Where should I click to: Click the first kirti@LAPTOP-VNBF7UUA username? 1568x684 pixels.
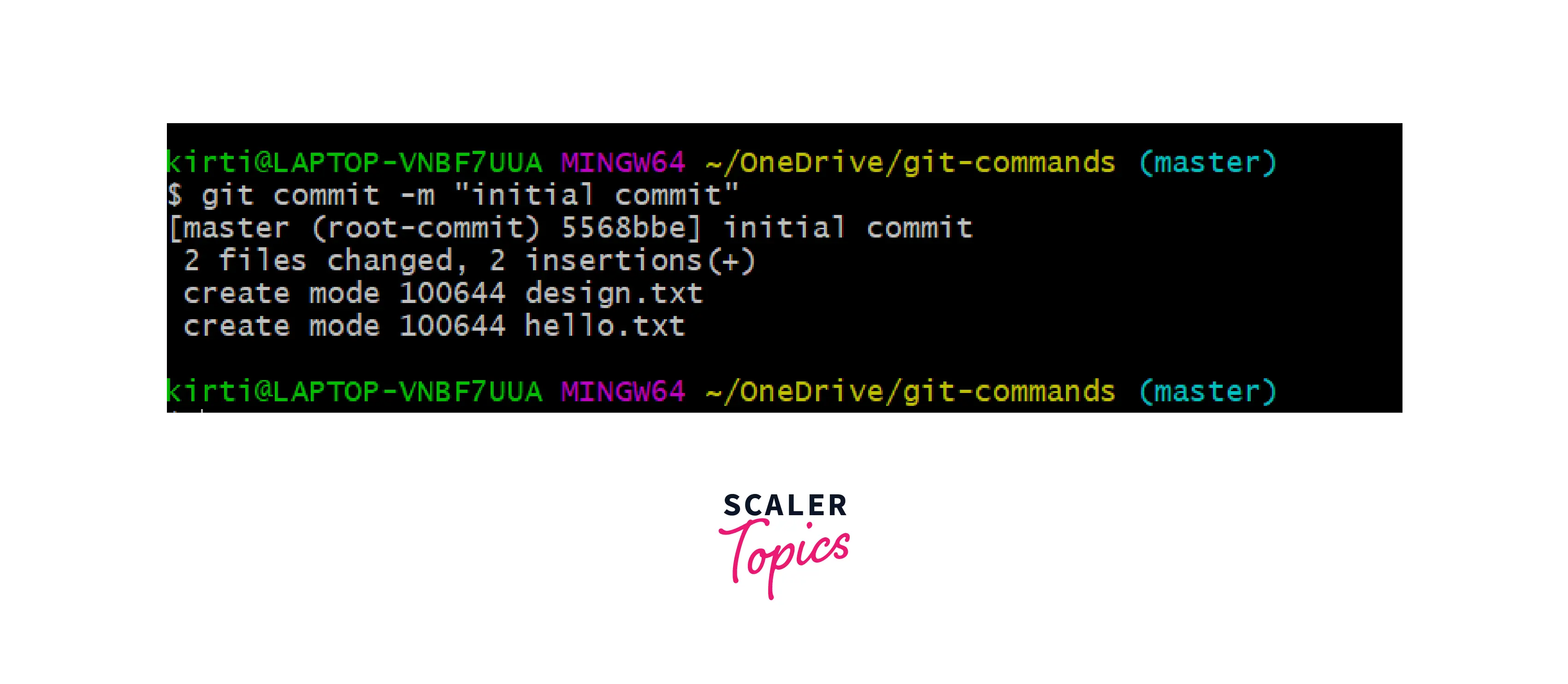coord(354,163)
